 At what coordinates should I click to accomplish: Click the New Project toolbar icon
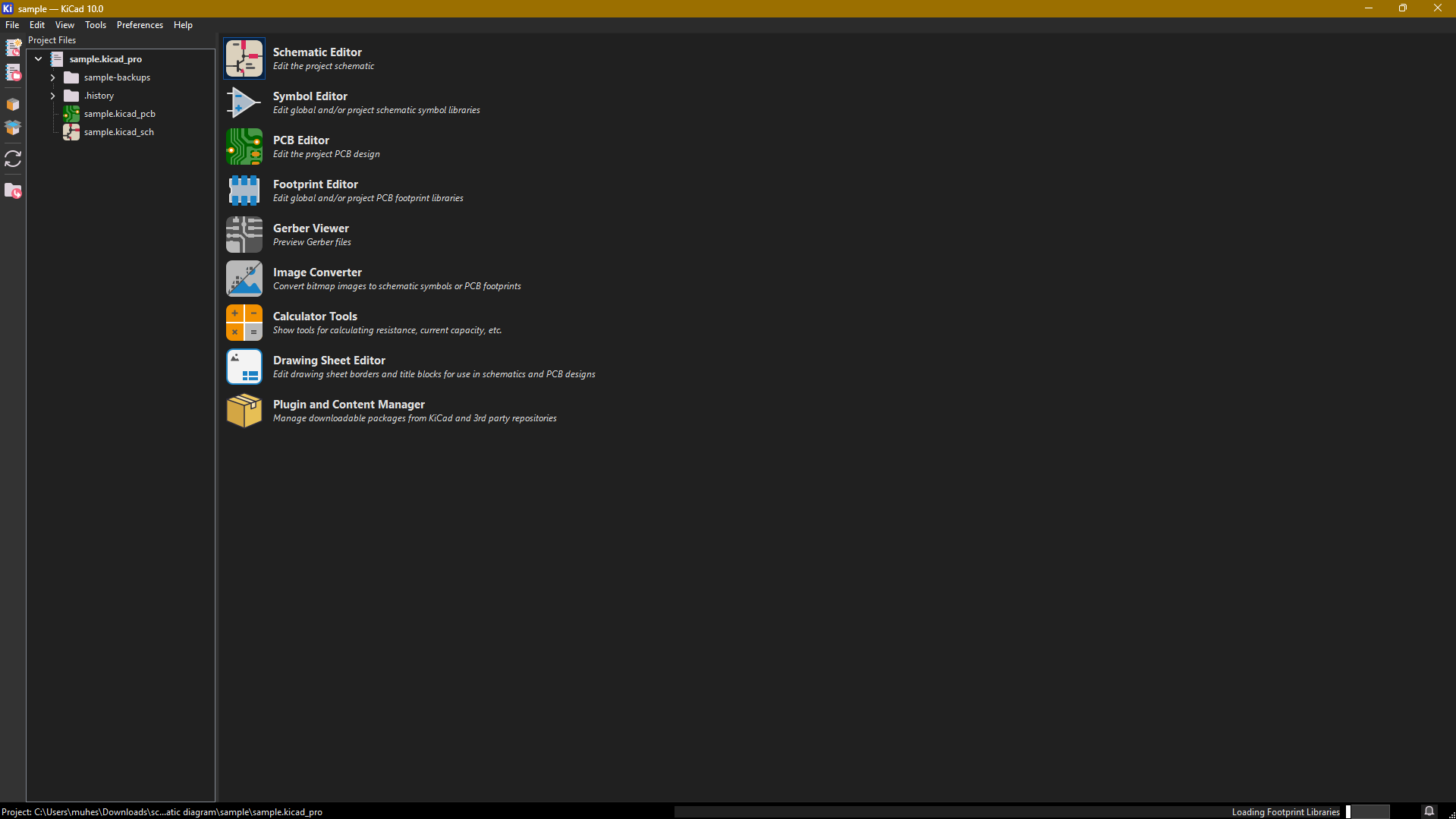(13, 47)
